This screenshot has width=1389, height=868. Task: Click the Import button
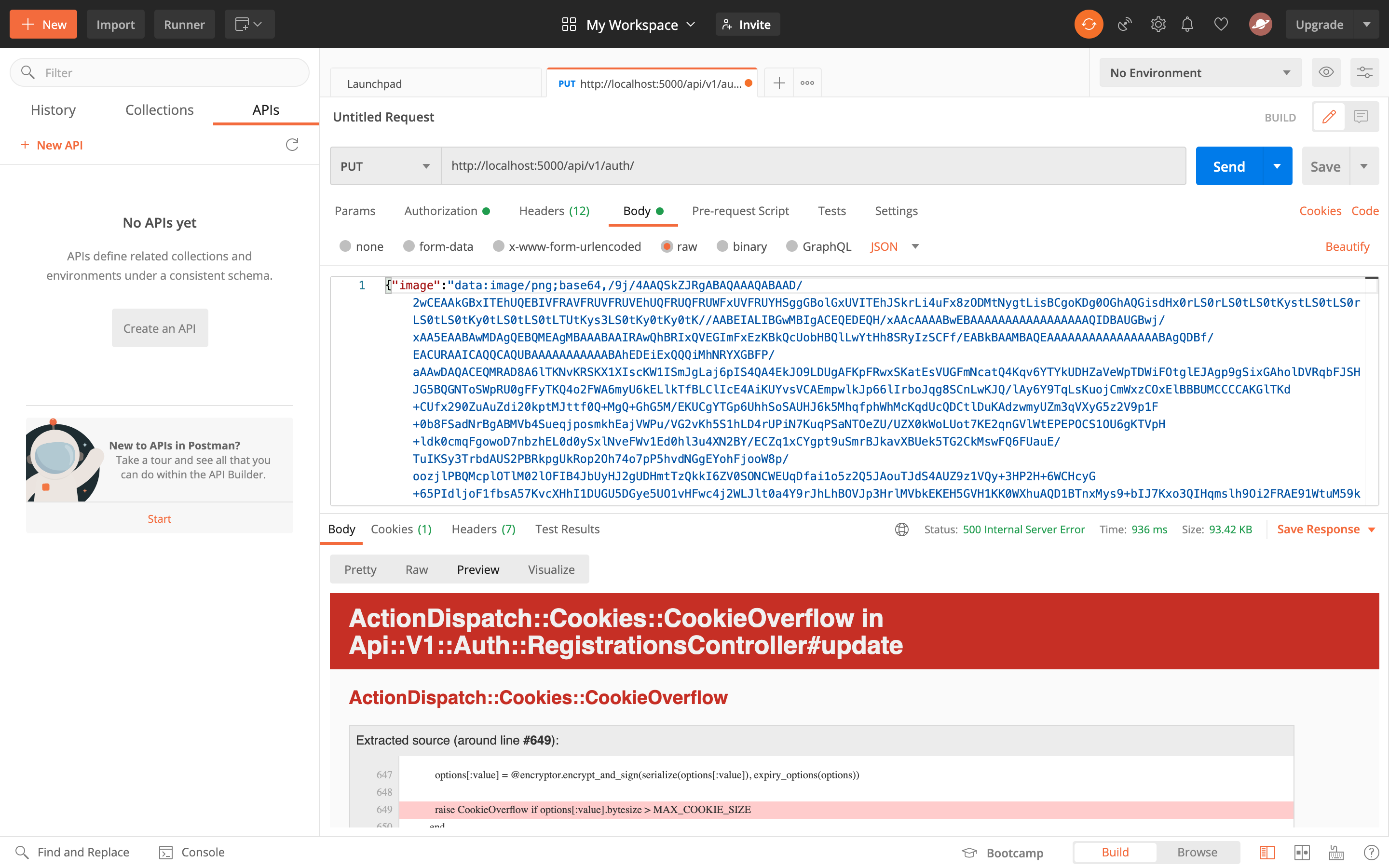pos(115,24)
